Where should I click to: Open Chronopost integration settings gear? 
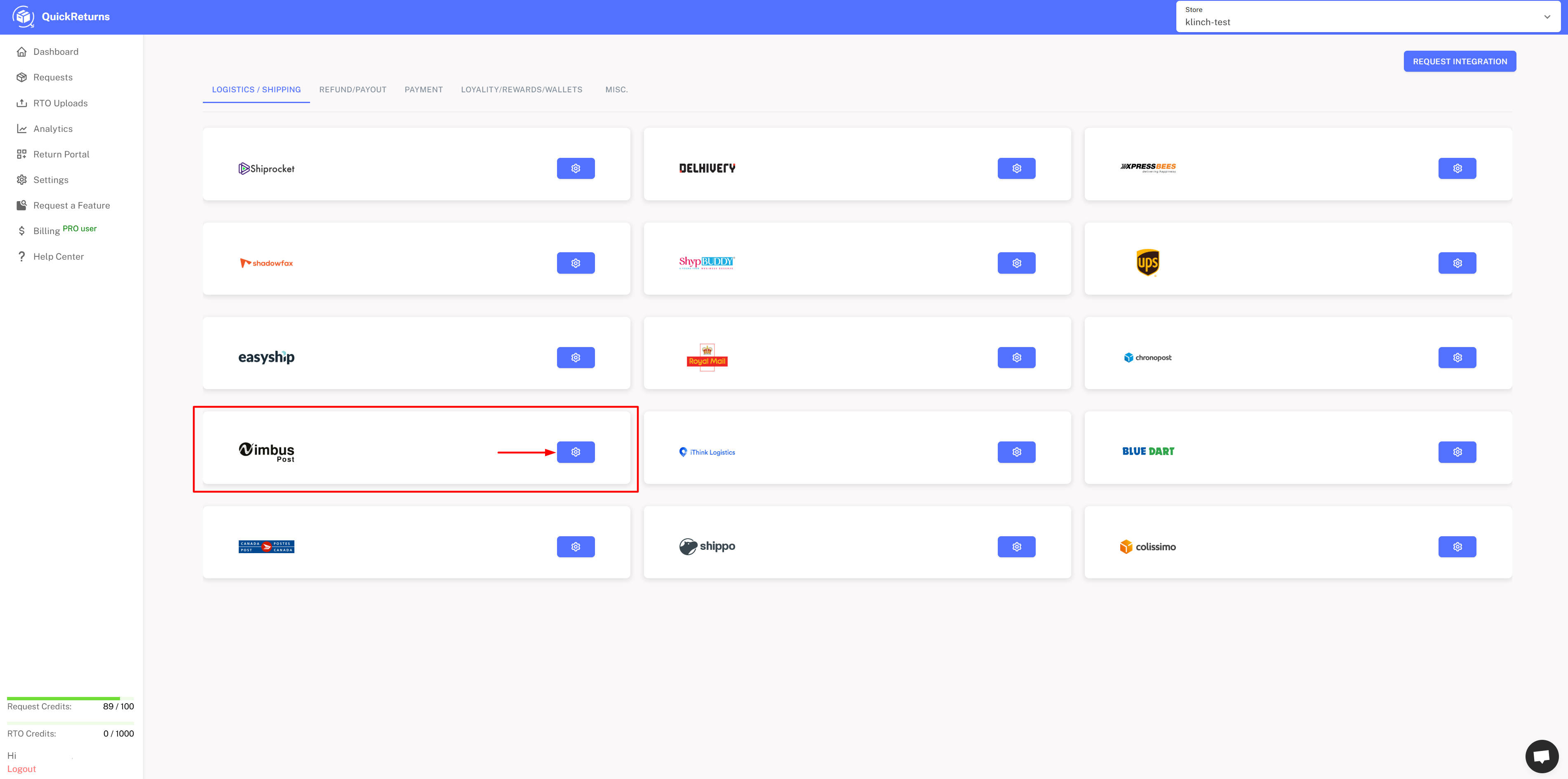pos(1457,357)
